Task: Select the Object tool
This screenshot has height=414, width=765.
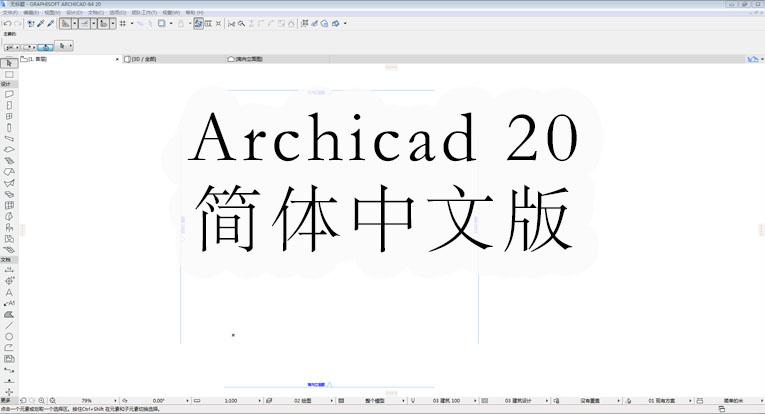Action: coord(9,228)
